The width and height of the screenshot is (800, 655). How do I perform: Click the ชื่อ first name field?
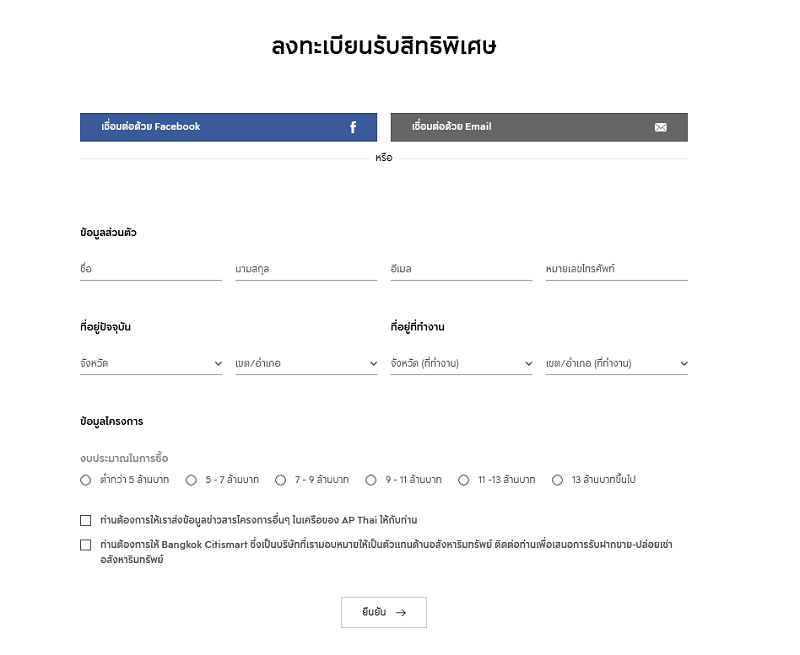(151, 269)
